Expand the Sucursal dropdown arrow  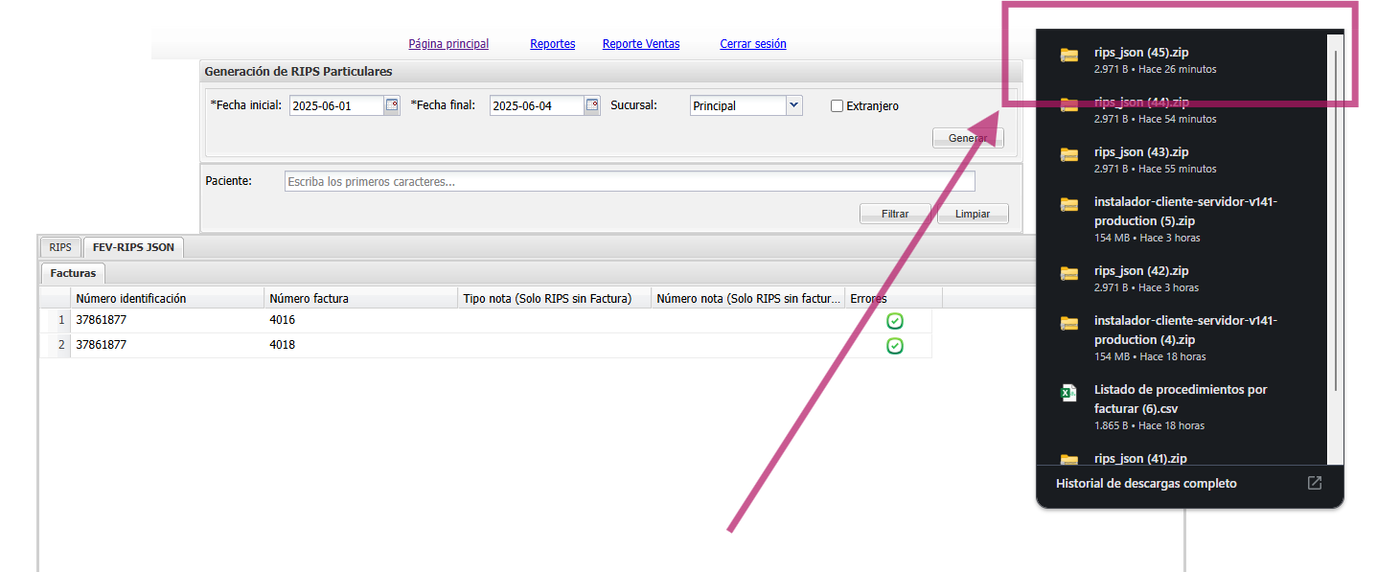click(x=793, y=105)
